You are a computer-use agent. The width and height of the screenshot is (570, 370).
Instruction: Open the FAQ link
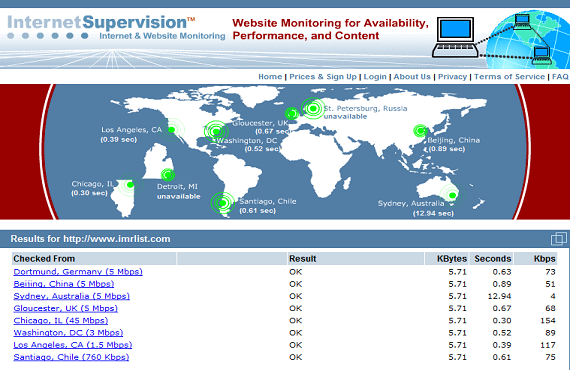click(560, 77)
